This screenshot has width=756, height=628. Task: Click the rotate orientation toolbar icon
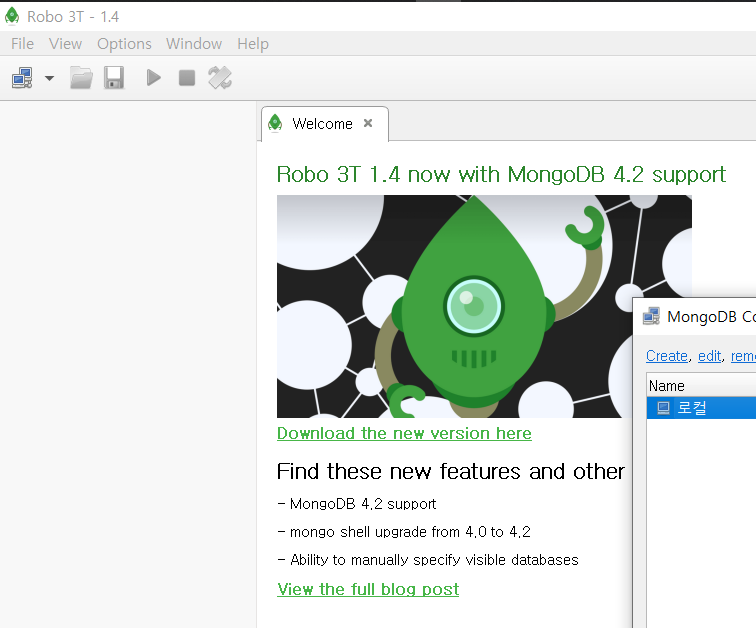click(220, 78)
